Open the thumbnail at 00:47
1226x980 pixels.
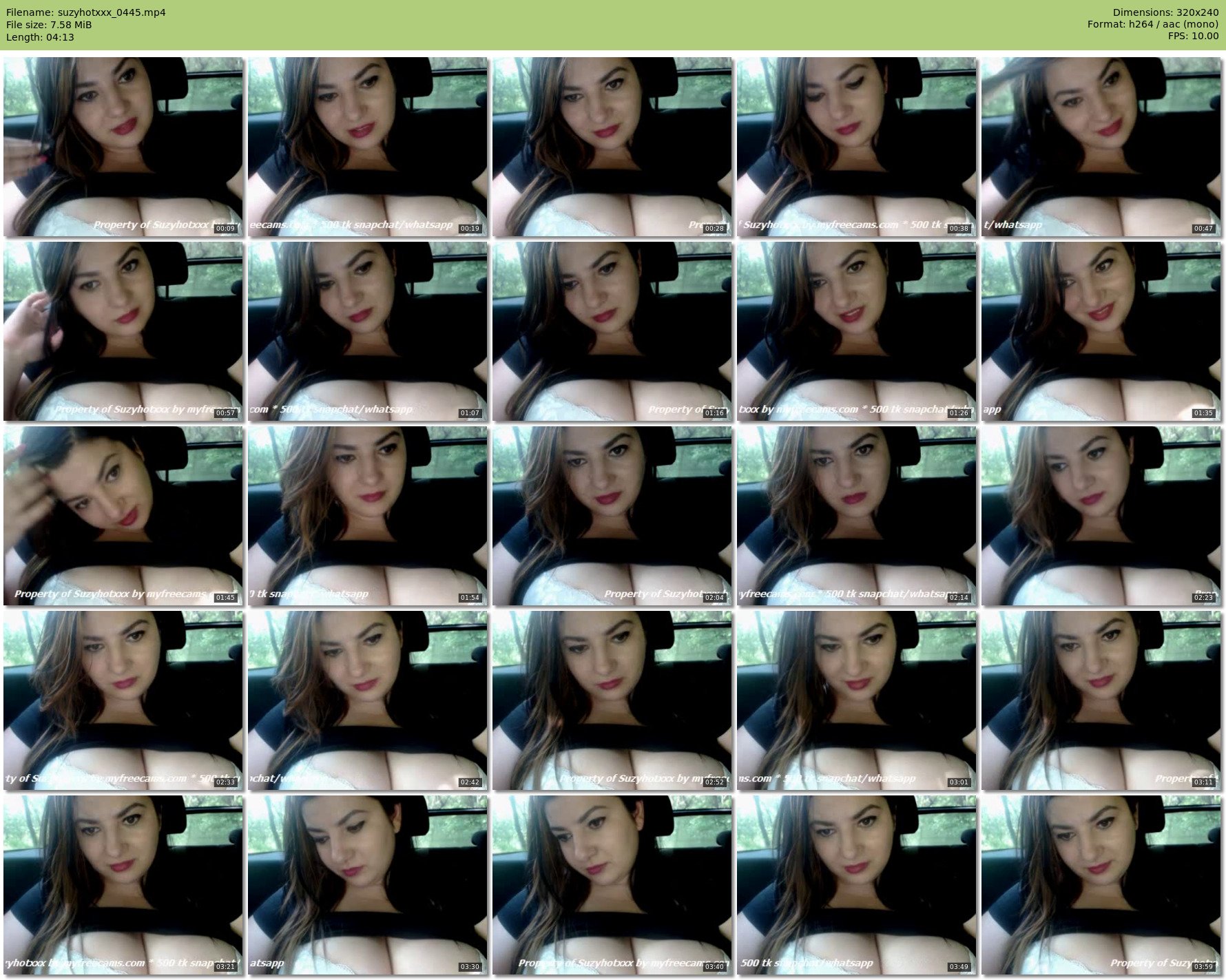coord(1101,147)
